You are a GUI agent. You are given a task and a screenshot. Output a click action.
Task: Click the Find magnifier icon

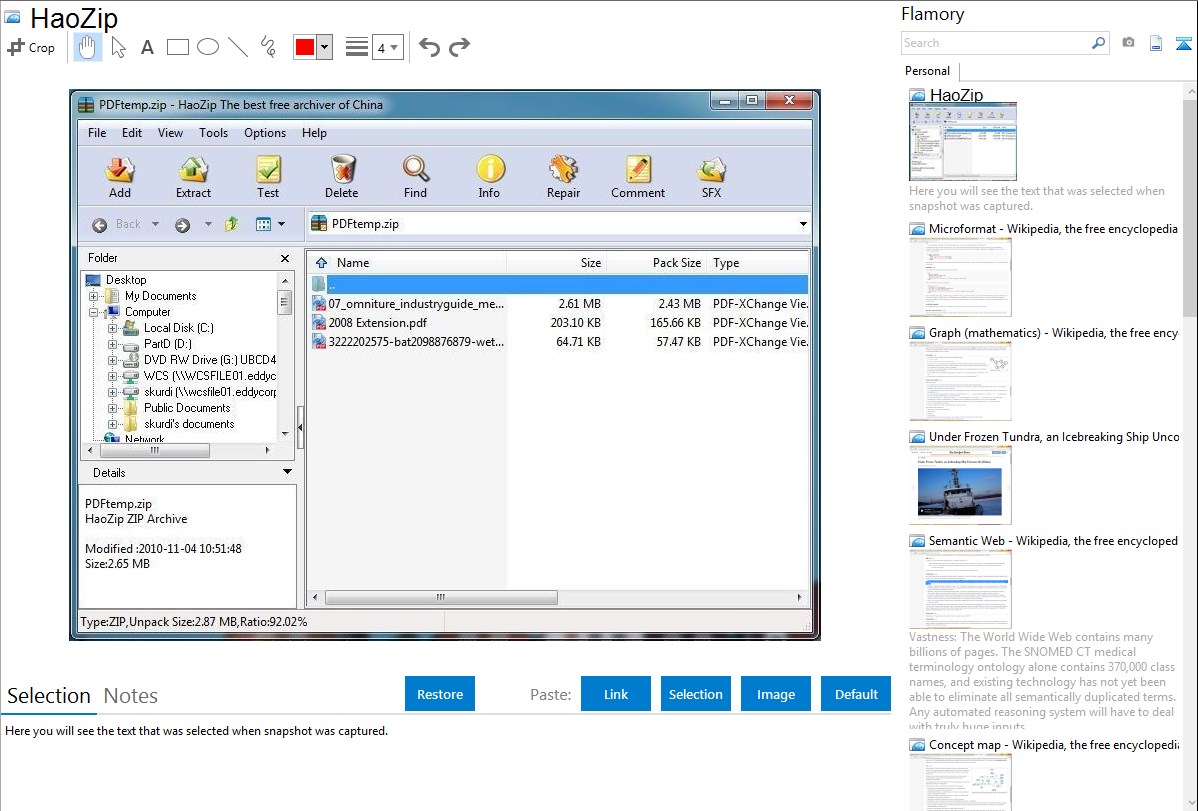(416, 177)
